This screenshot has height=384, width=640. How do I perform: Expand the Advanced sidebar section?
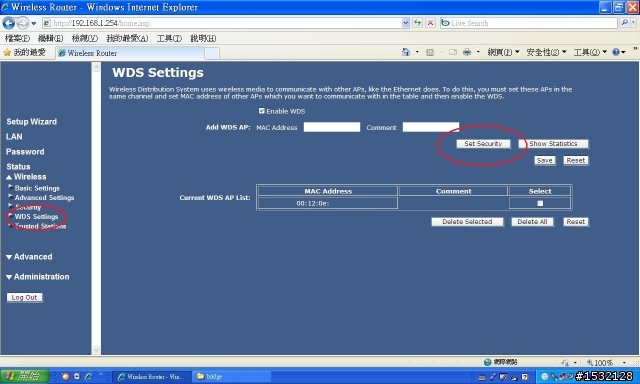[29, 257]
